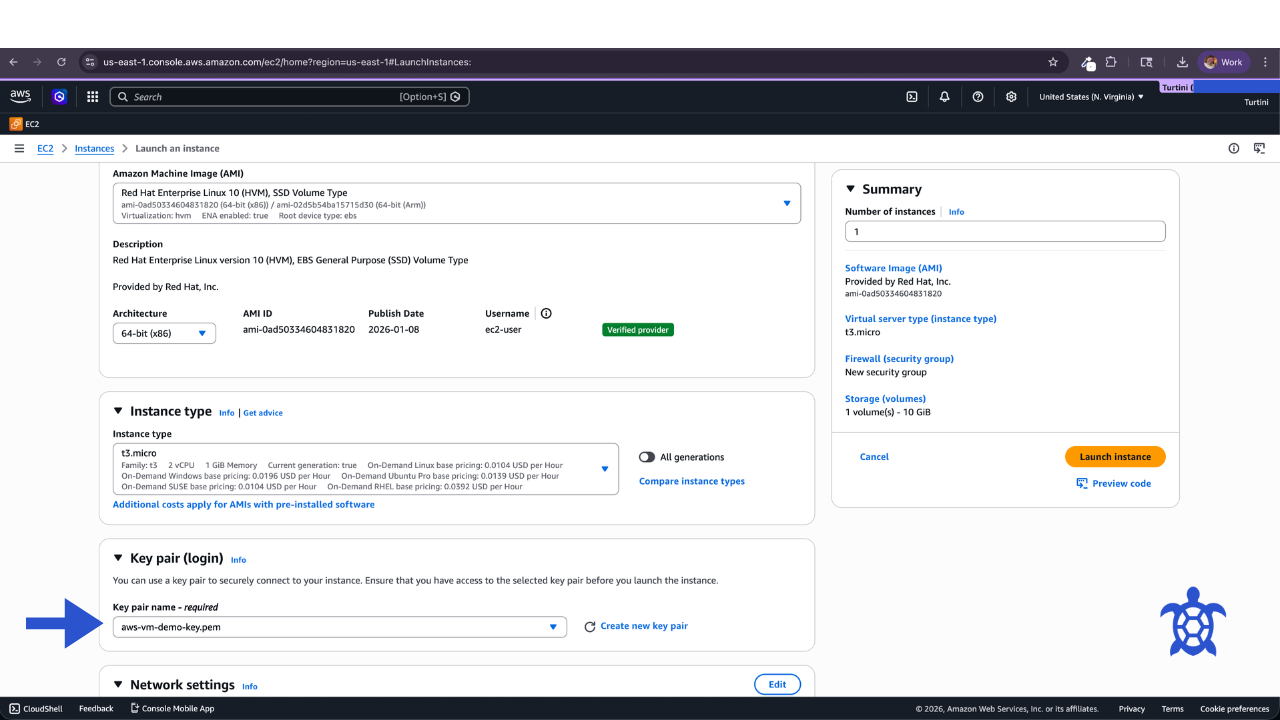
Task: Click the info circle icon at top right
Action: [1233, 148]
